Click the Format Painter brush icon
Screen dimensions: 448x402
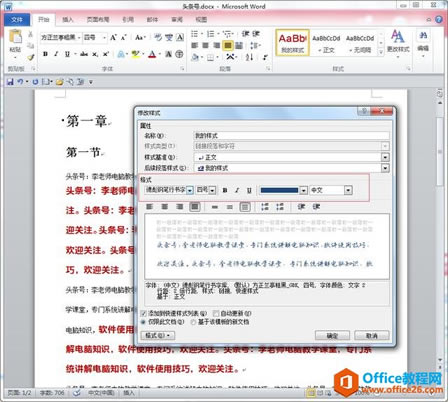tap(31, 57)
